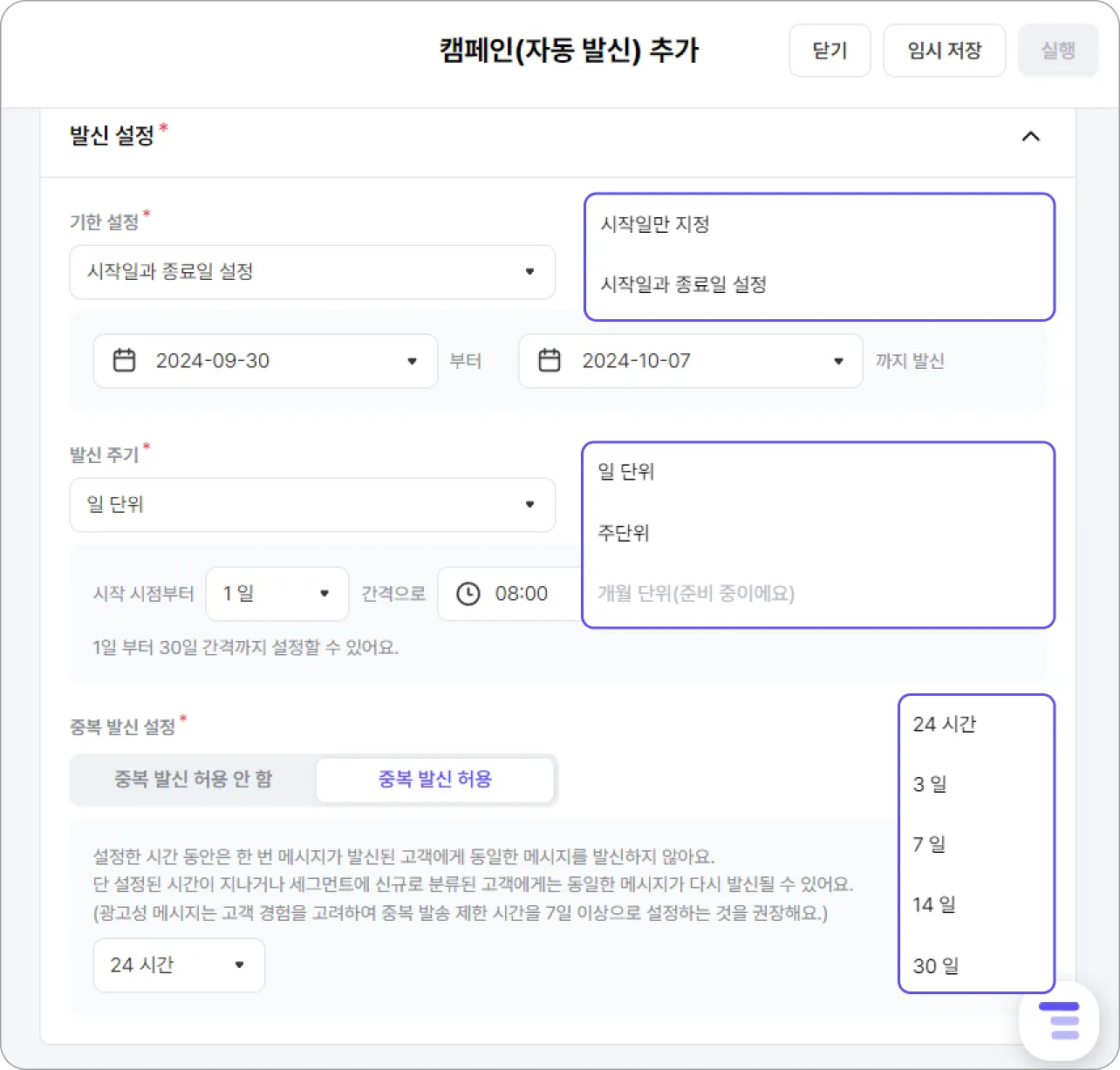
Task: Click the start date calendar icon
Action: (125, 360)
